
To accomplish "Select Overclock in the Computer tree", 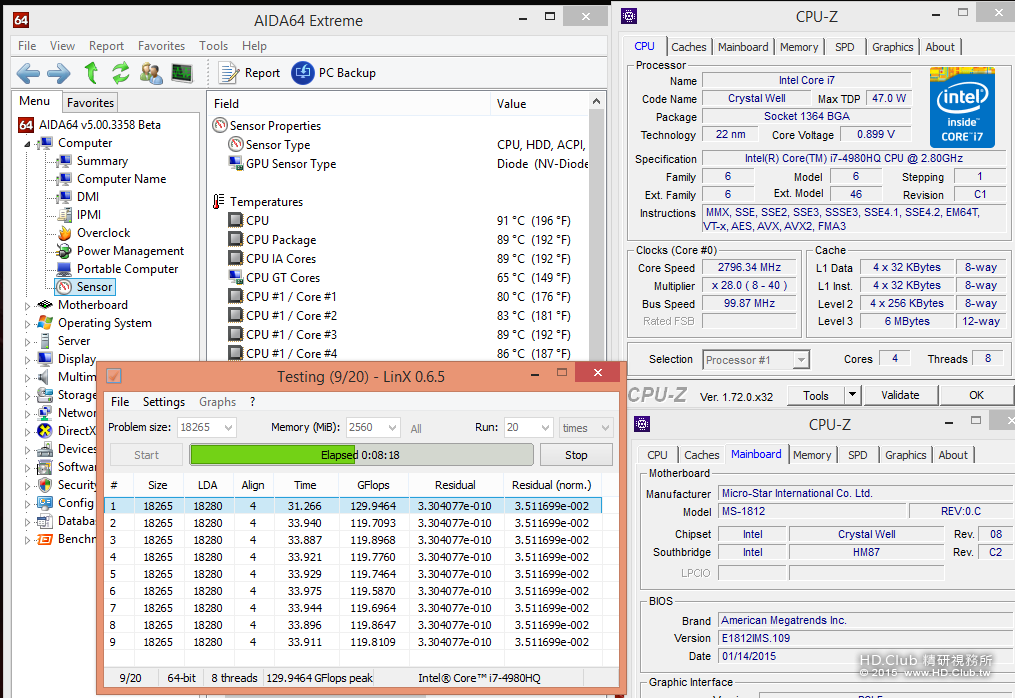I will 103,233.
